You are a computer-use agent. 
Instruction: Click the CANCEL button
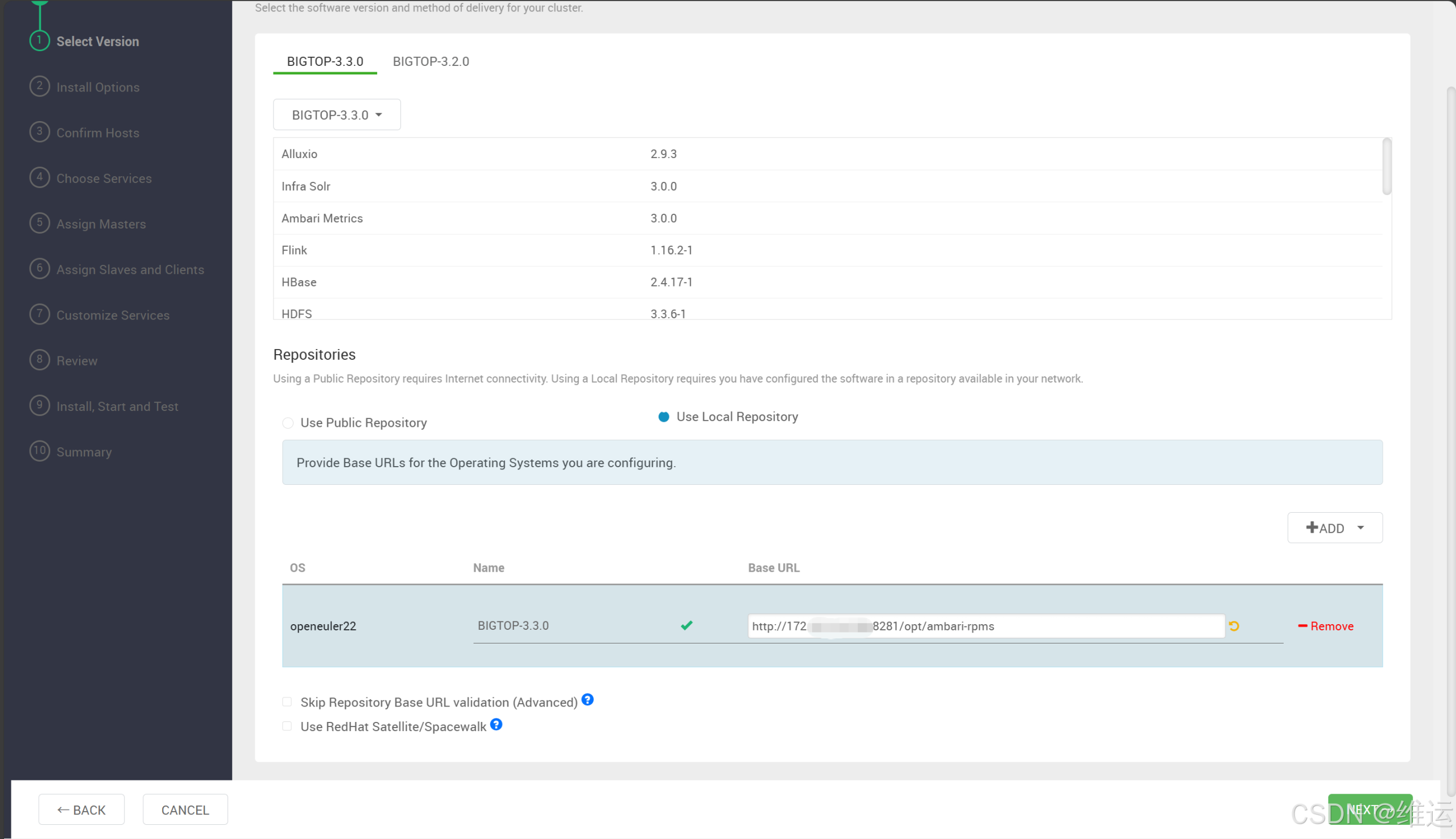click(x=184, y=809)
